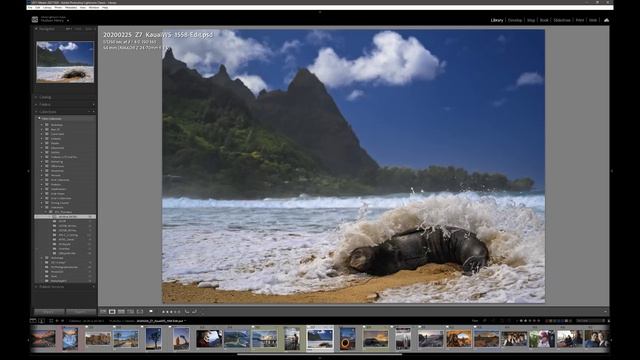Toggle the filmstrip filter switch
This screenshot has height=360, width=640.
coord(609,321)
